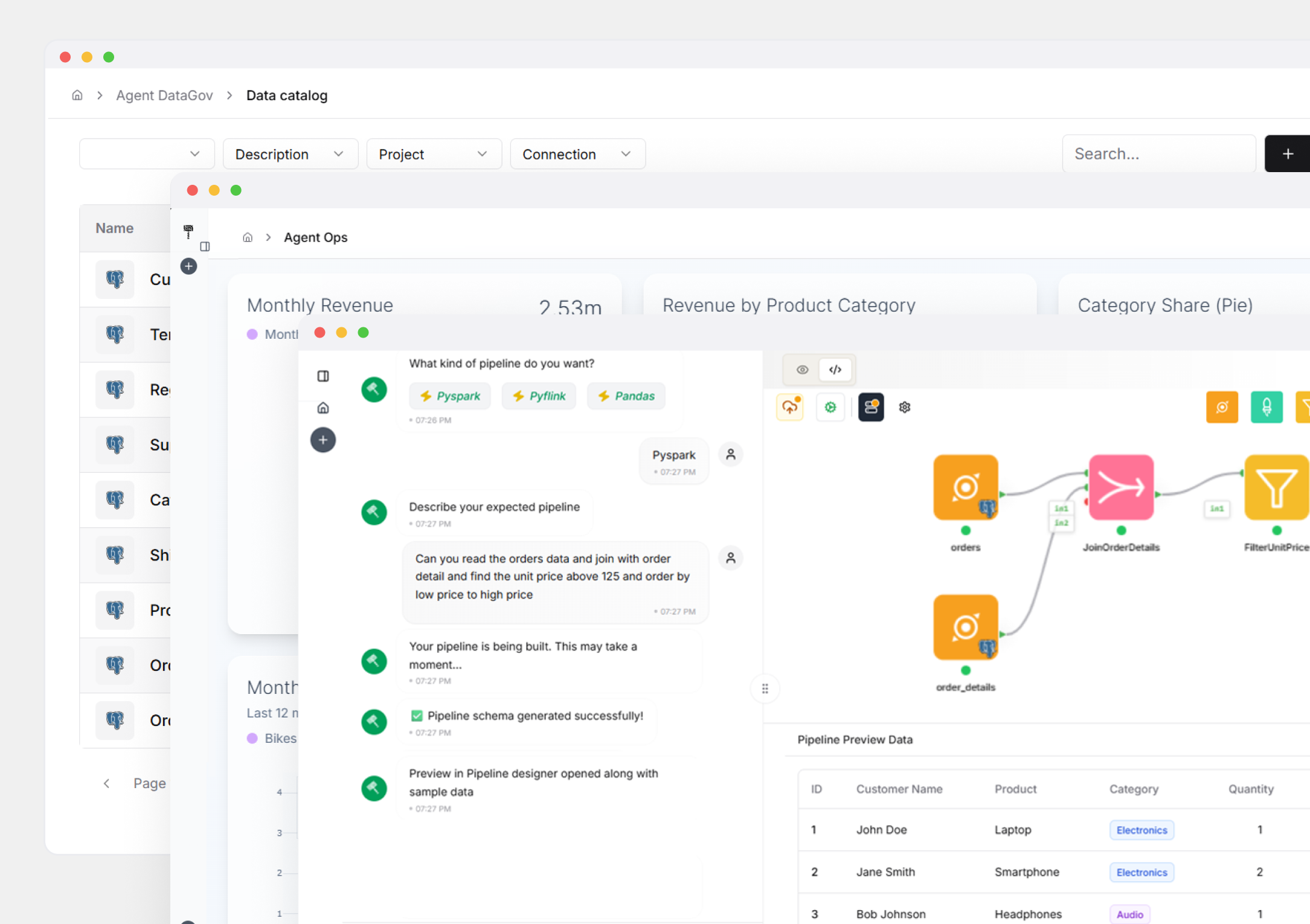Open Agent DataGov breadcrumb

coord(164,95)
